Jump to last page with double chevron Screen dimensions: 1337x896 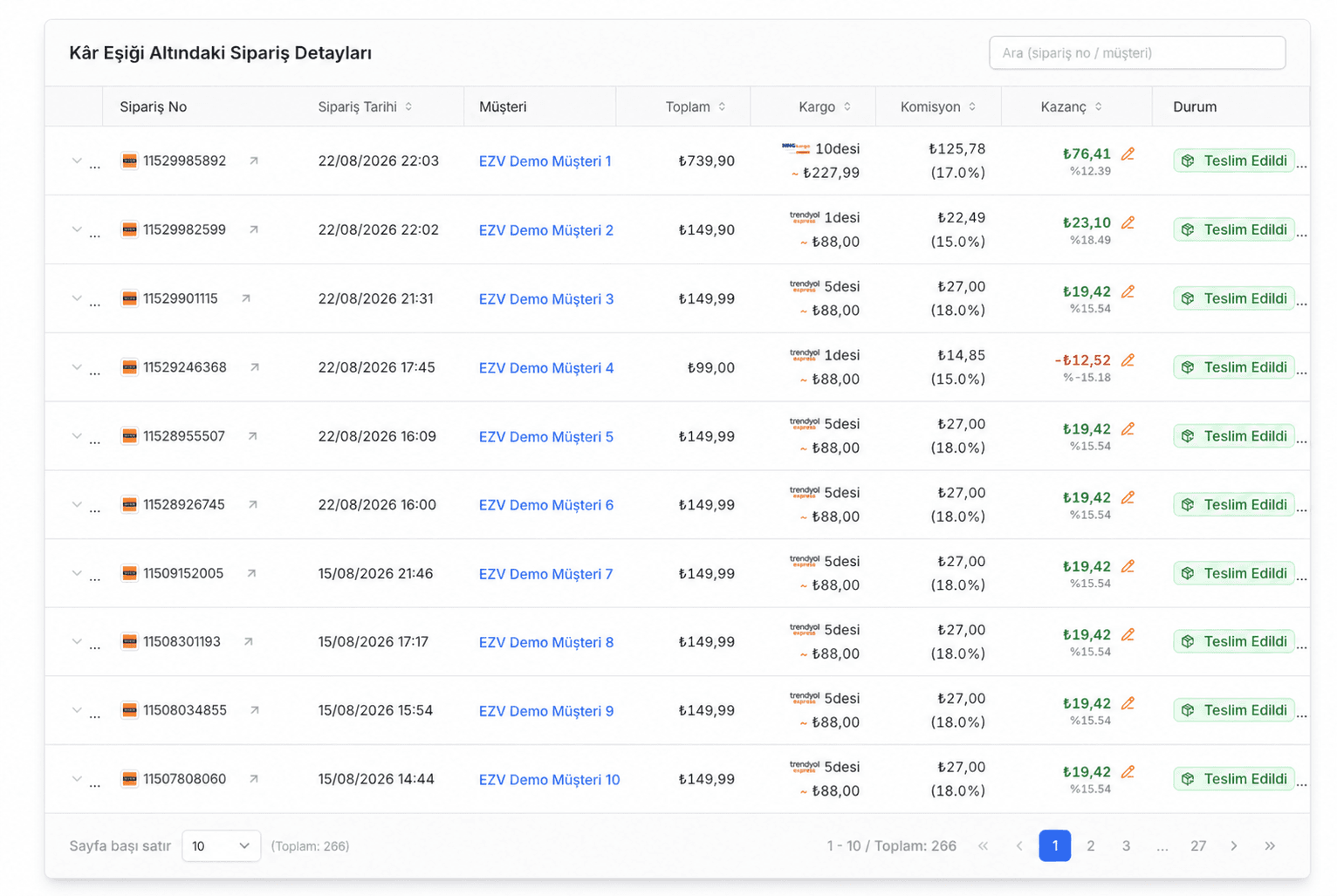(1270, 845)
